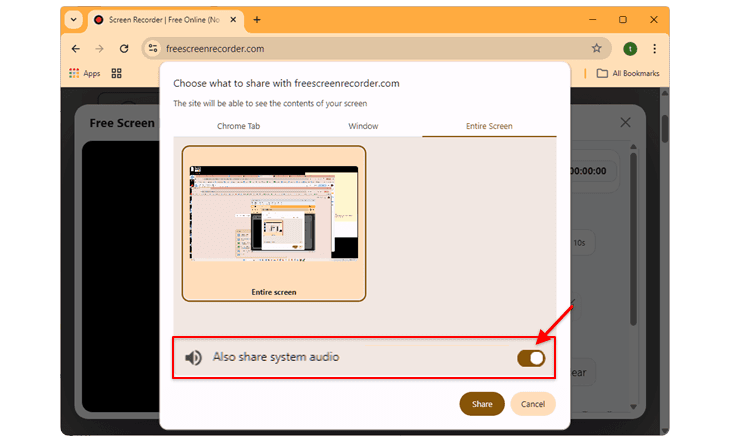Close the Free Screen recorder panel
Screen dimensions: 730x445
click(x=625, y=122)
